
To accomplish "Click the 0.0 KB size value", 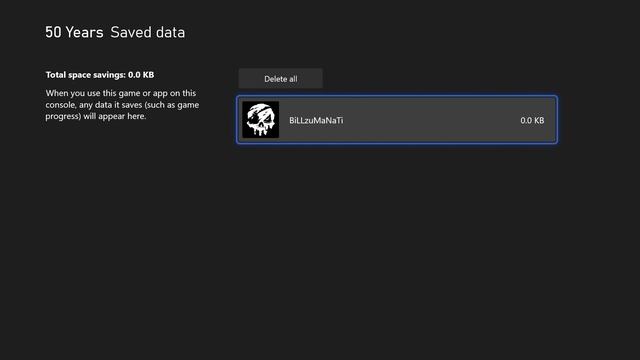I will [x=532, y=120].
